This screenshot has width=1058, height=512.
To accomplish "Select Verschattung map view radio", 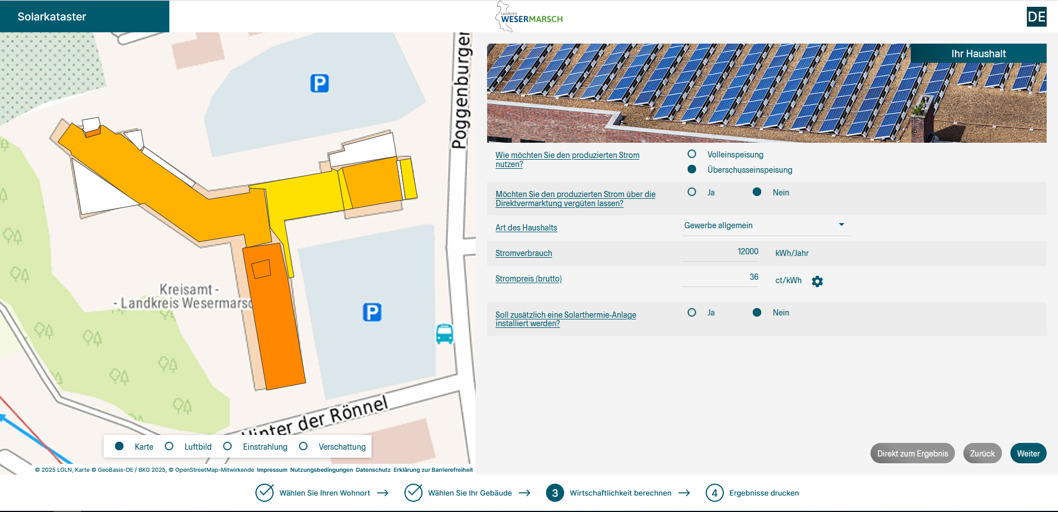I will click(303, 446).
